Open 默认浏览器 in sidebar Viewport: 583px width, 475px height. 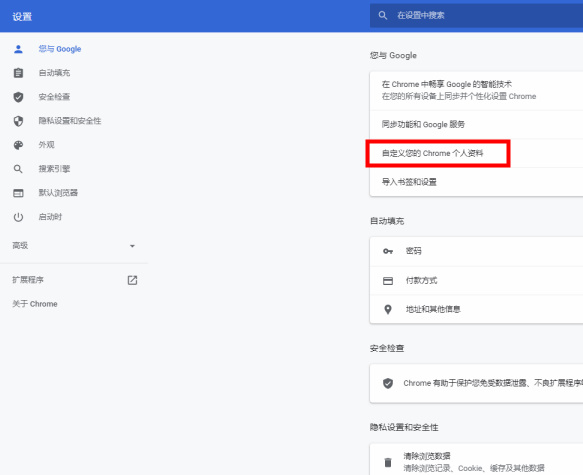pos(58,193)
